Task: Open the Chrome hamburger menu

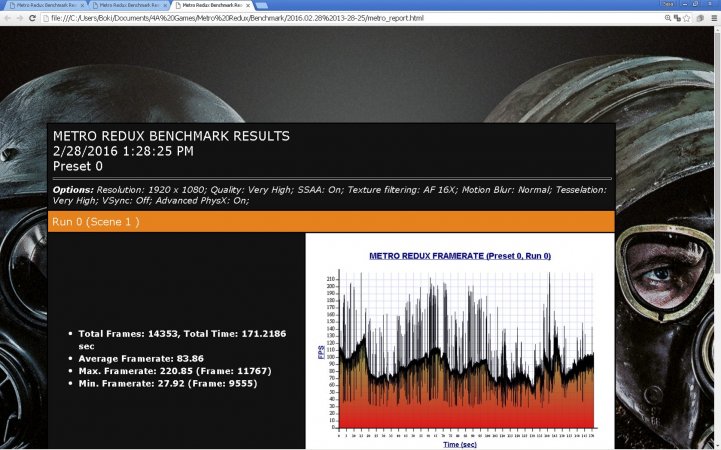Action: pyautogui.click(x=714, y=18)
